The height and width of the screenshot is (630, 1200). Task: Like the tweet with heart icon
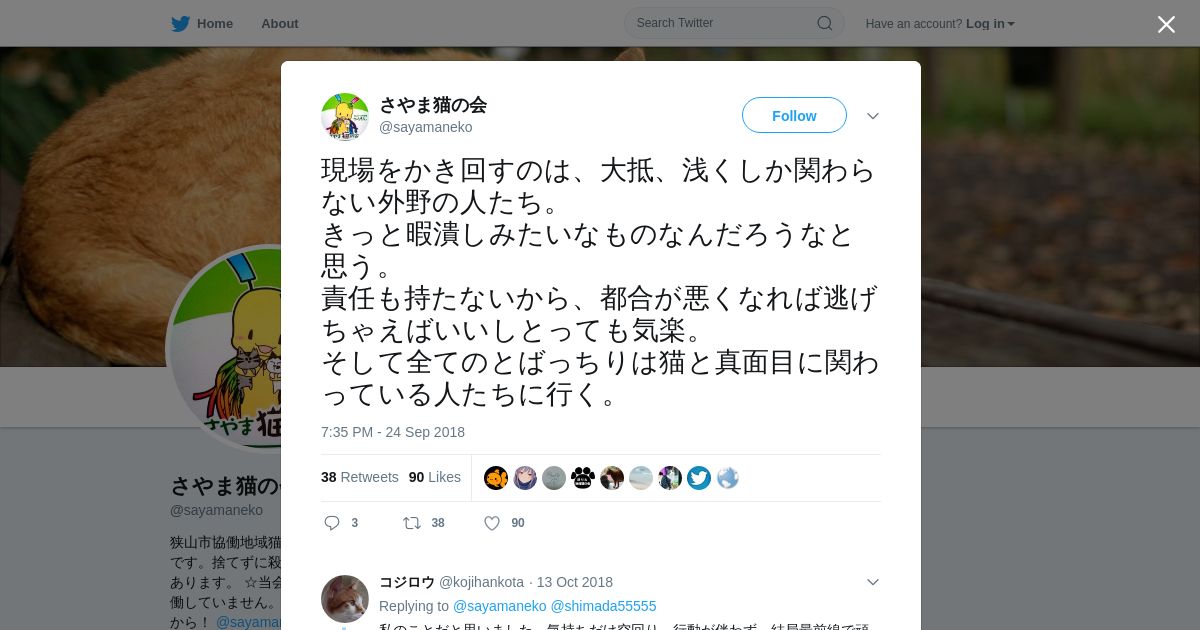(x=491, y=523)
